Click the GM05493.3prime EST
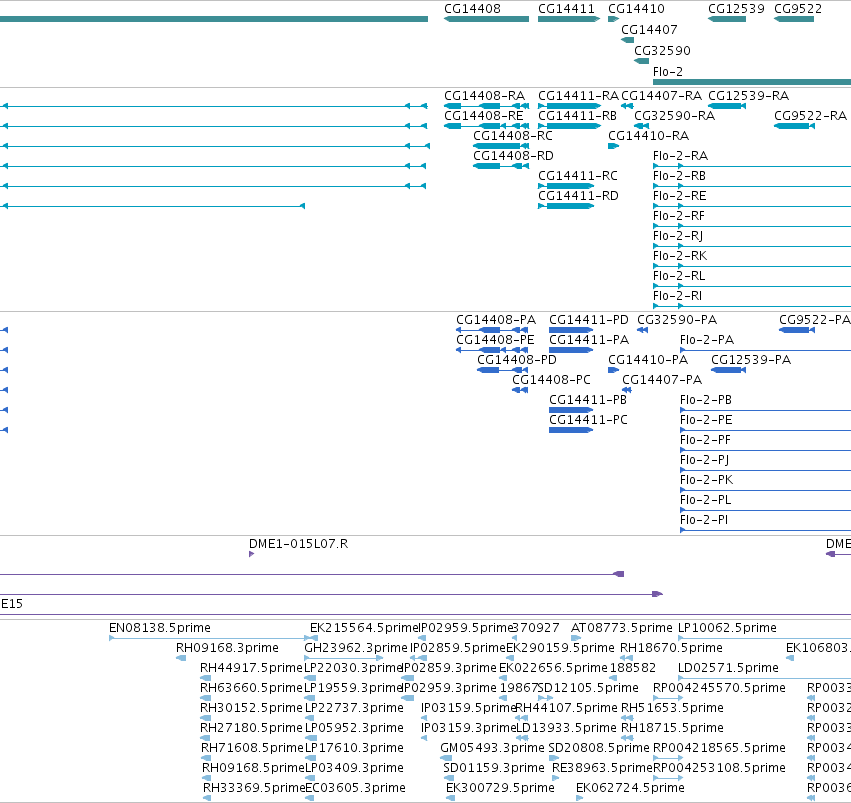This screenshot has height=803, width=851. tap(492, 748)
